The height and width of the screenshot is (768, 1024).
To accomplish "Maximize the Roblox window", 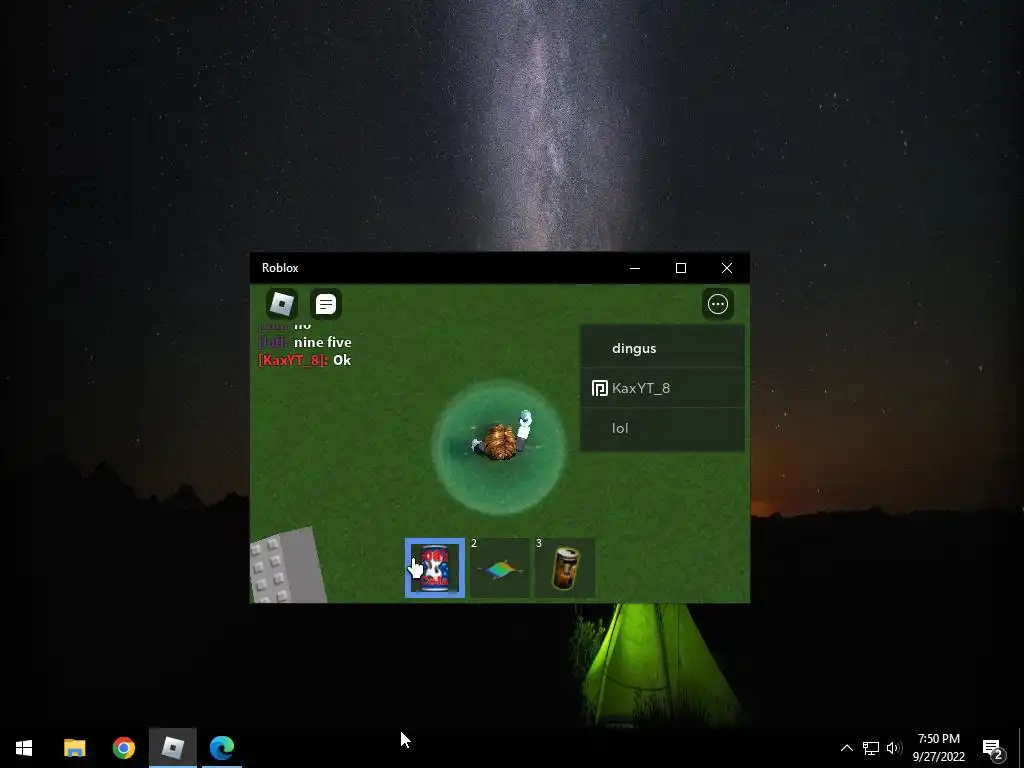I will [680, 268].
